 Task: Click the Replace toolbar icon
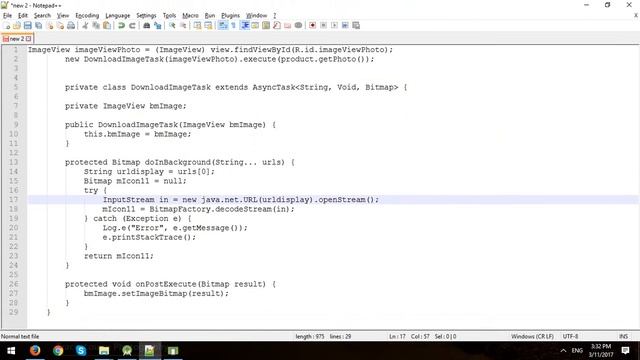point(158,25)
